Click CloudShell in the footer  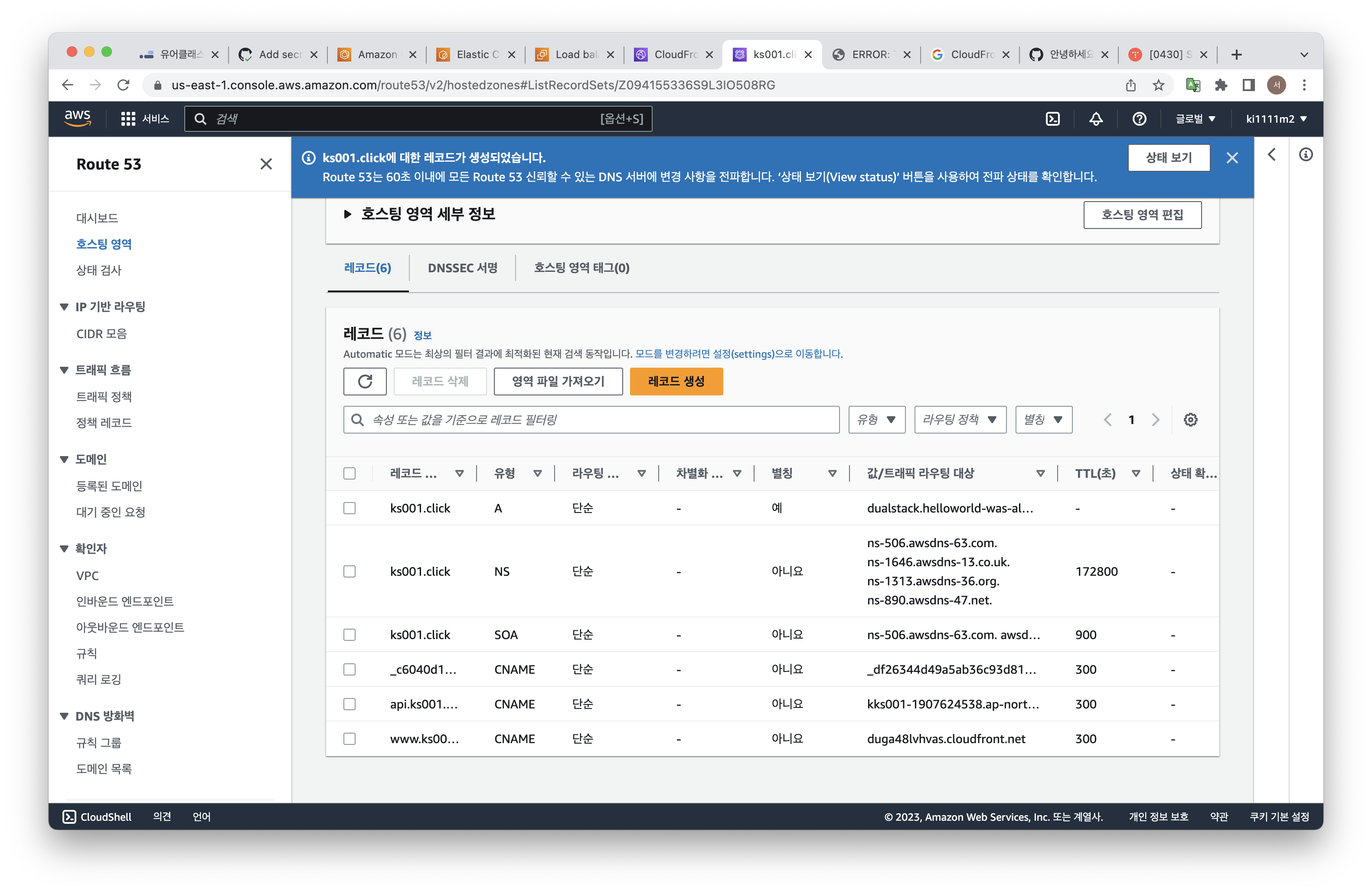click(97, 817)
